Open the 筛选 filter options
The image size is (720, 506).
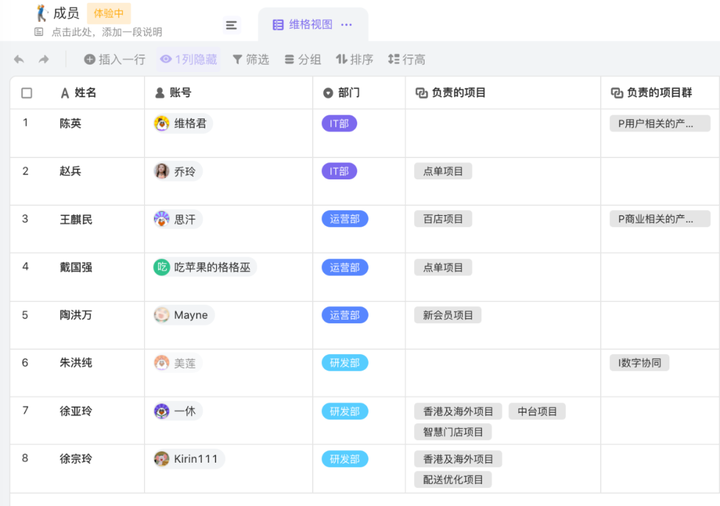[x=251, y=59]
